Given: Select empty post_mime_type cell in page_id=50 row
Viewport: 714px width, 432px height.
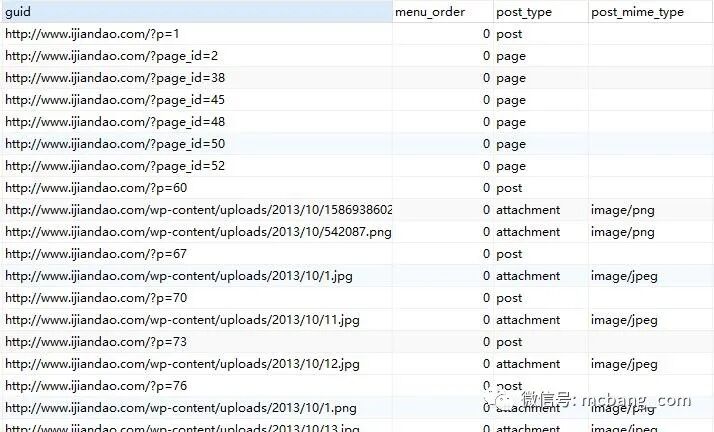Looking at the screenshot, I should (x=651, y=144).
